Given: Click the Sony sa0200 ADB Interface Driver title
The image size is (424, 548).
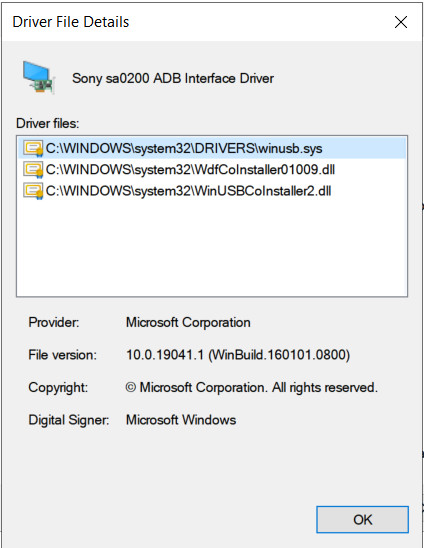Looking at the screenshot, I should coord(173,78).
